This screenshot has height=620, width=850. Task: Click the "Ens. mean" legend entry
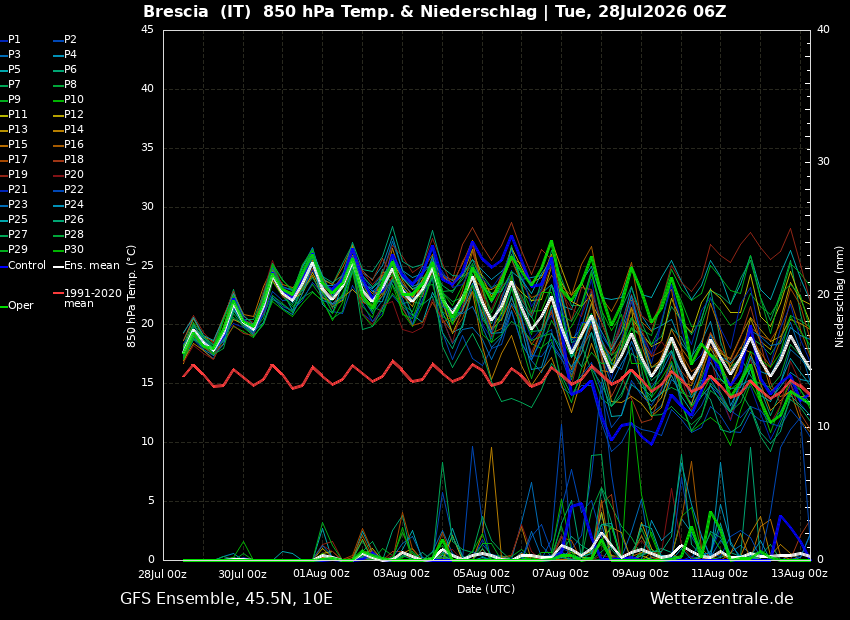[x=92, y=266]
